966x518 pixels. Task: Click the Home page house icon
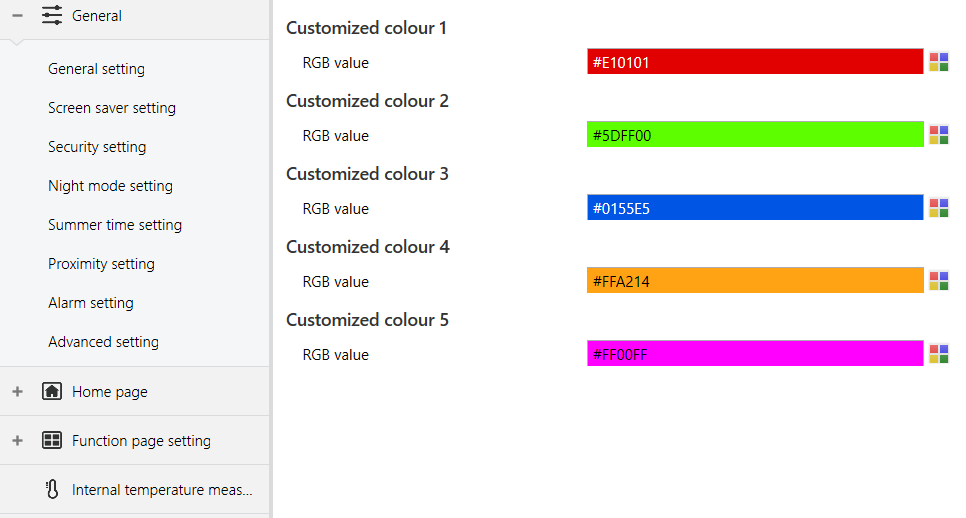click(x=52, y=391)
